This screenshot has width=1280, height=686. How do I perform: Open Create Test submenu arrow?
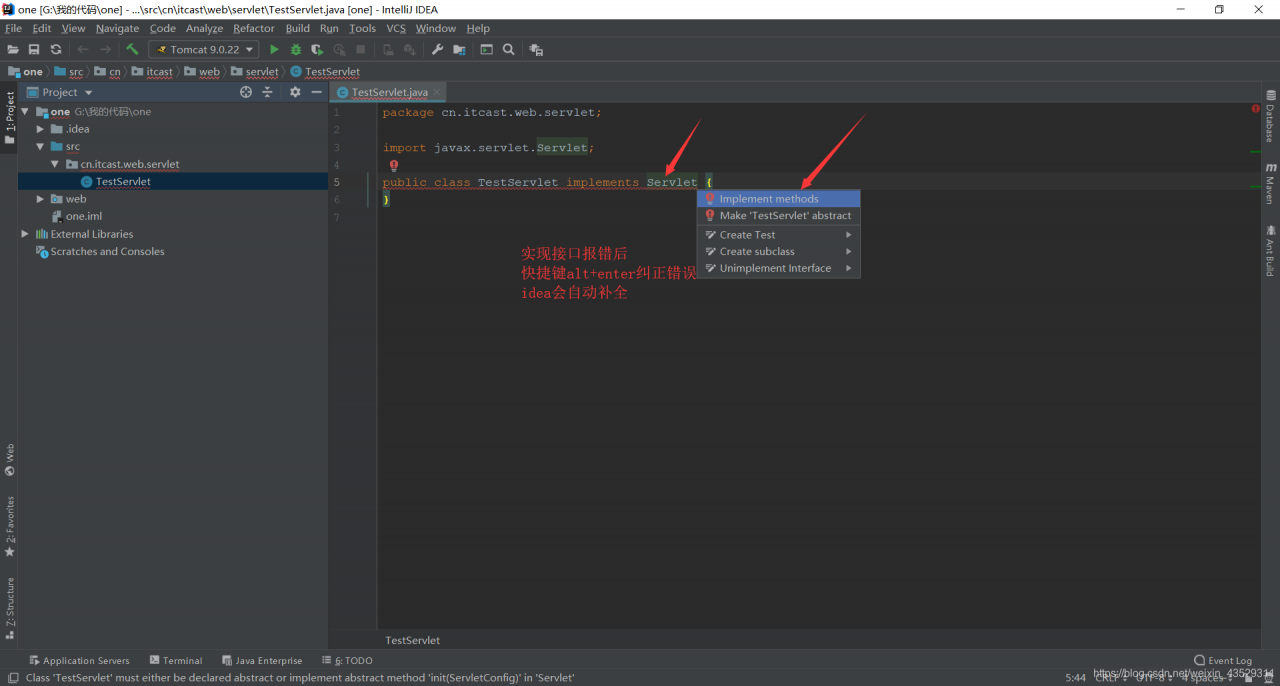click(x=849, y=235)
